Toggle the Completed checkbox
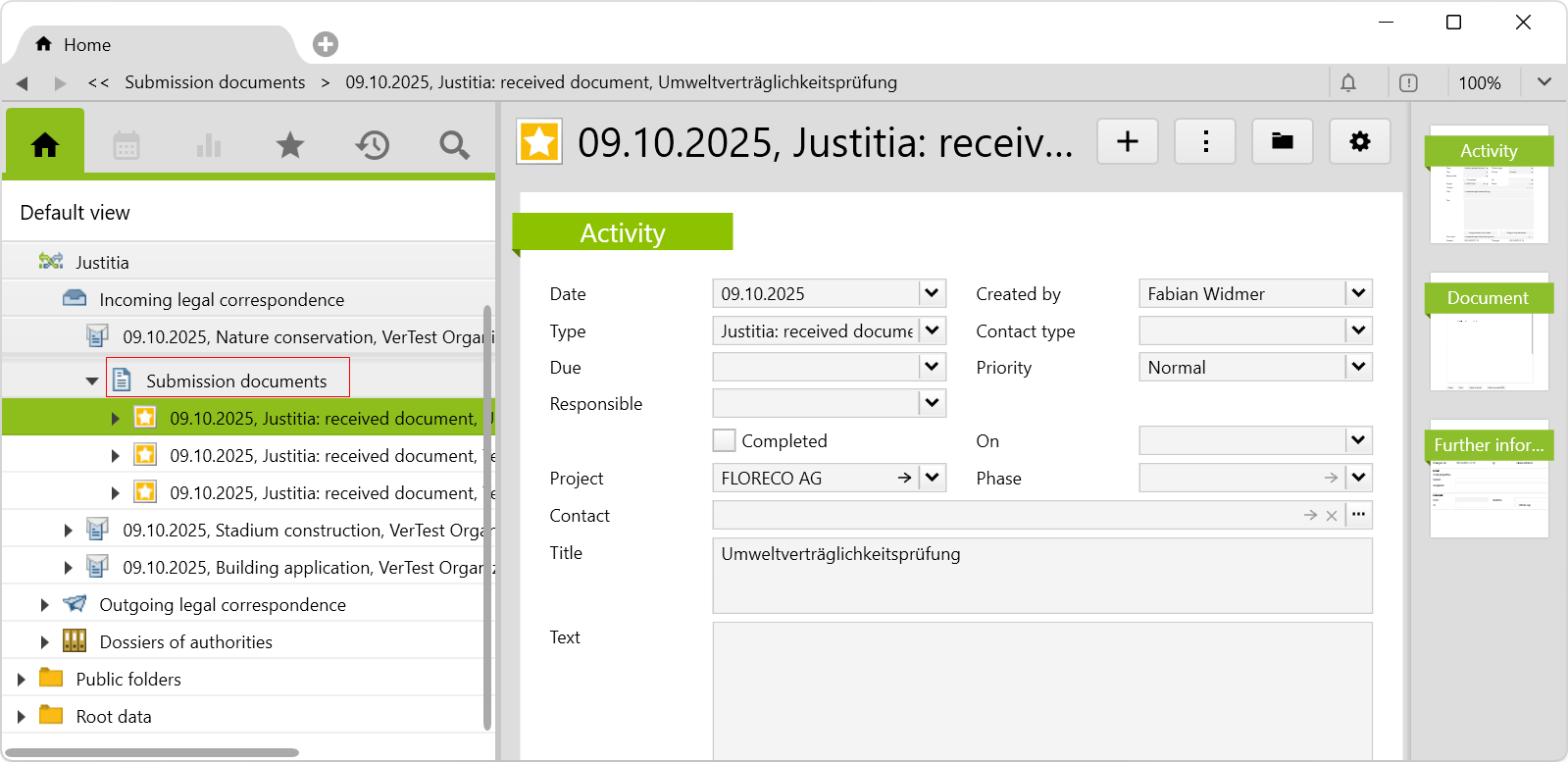The width and height of the screenshot is (1568, 762). coord(725,441)
